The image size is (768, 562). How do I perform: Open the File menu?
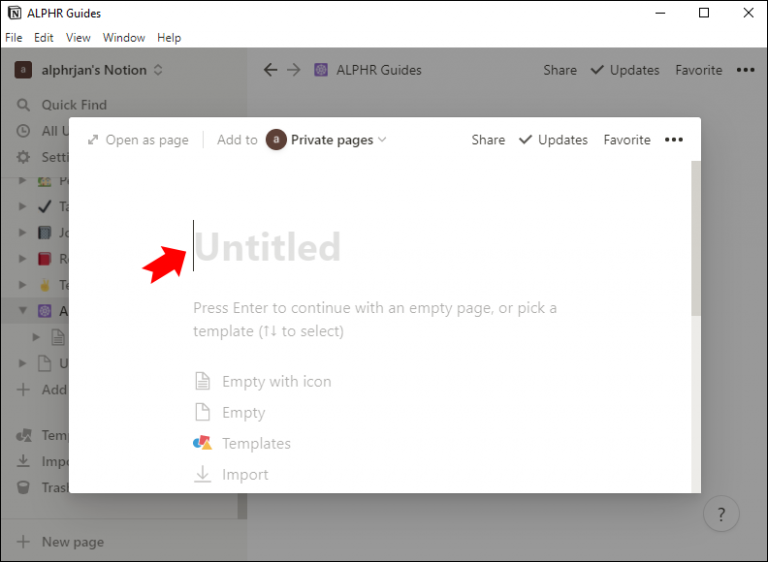point(14,38)
